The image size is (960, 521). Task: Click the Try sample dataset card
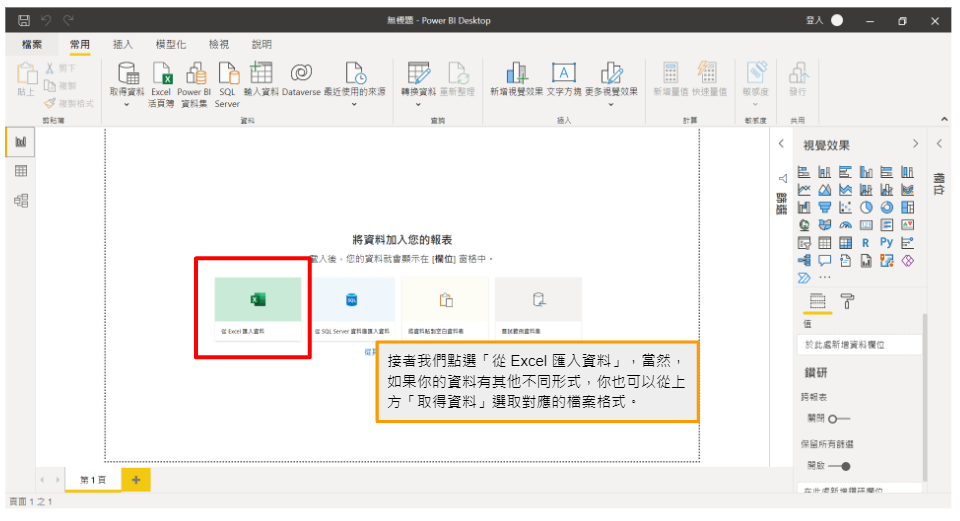coord(538,308)
